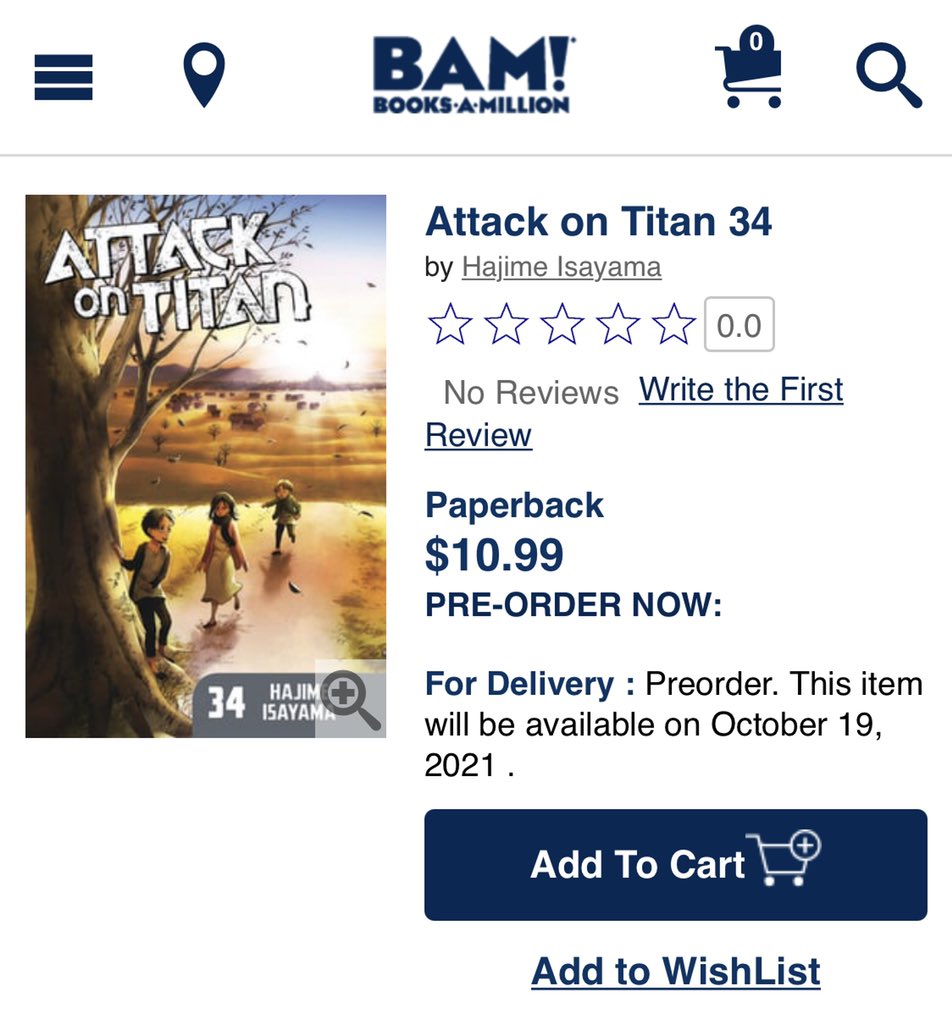Select the second rating star
Image resolution: width=952 pixels, height=1024 pixels.
coord(506,324)
